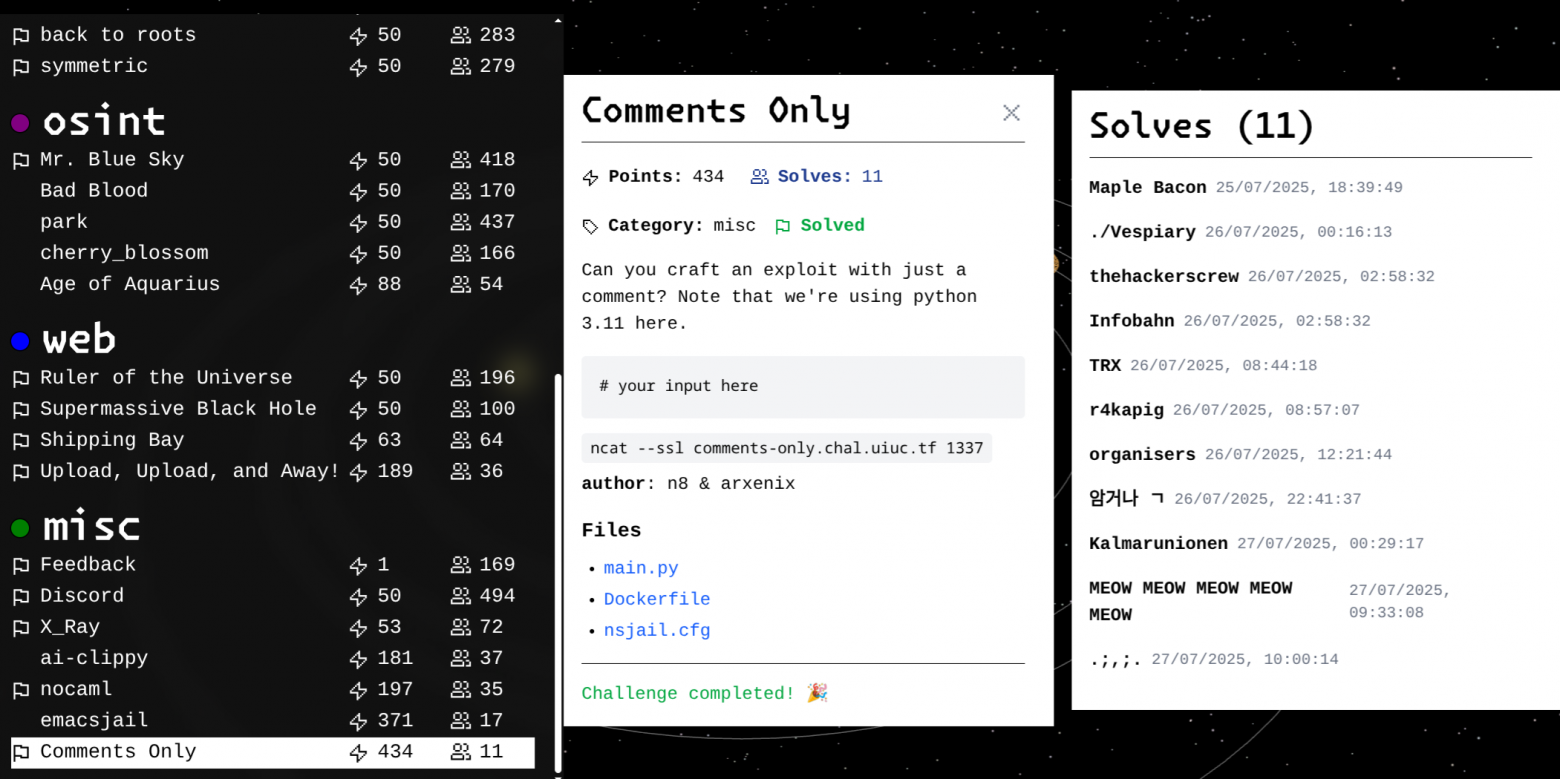Click the people icon next to Solves: 11
Screen dimensions: 1560x779
760,177
